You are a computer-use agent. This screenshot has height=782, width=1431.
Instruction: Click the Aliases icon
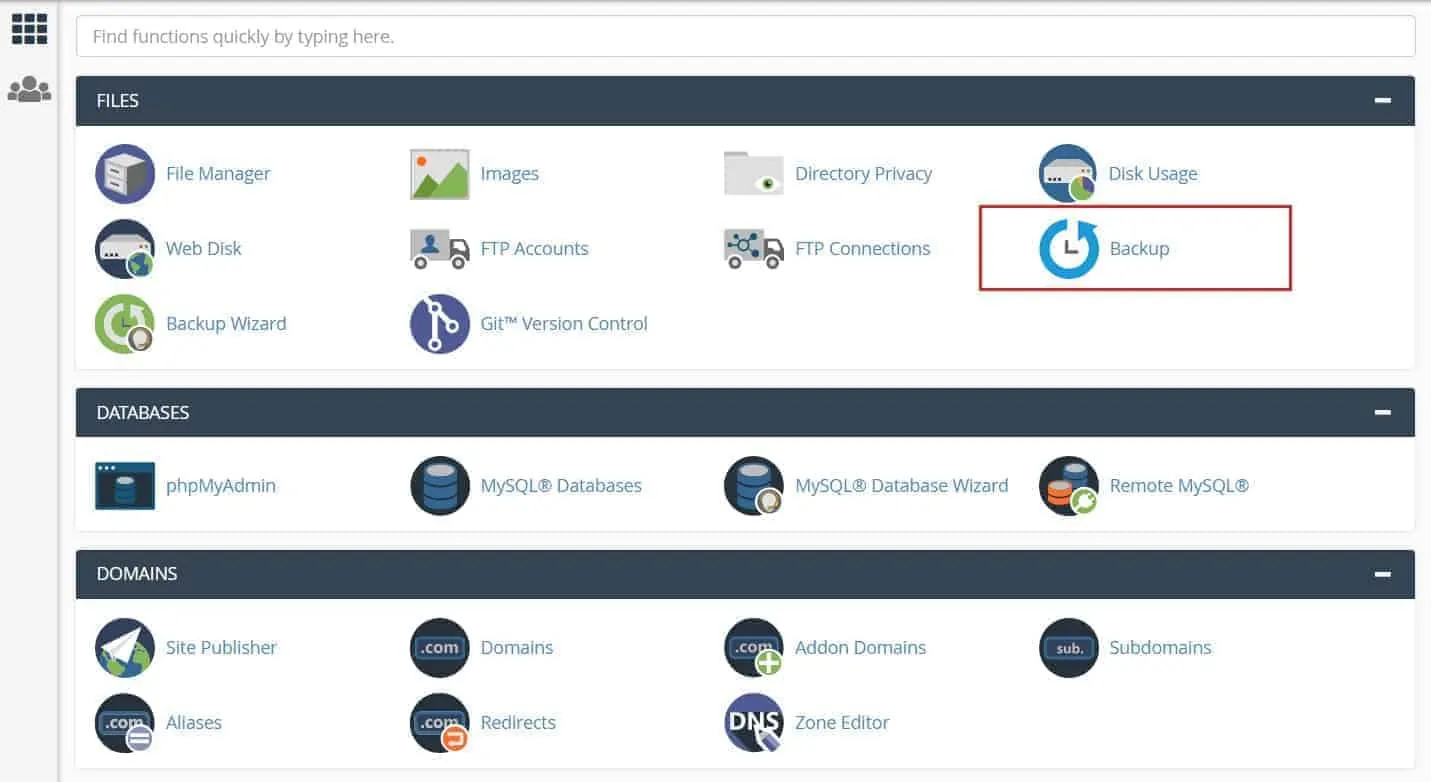125,723
